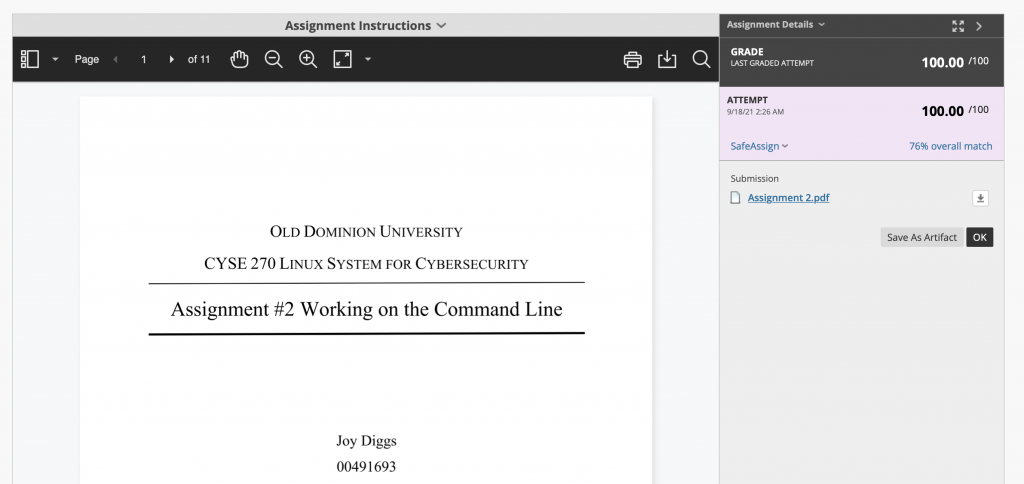Open search in the document viewer

(701, 59)
